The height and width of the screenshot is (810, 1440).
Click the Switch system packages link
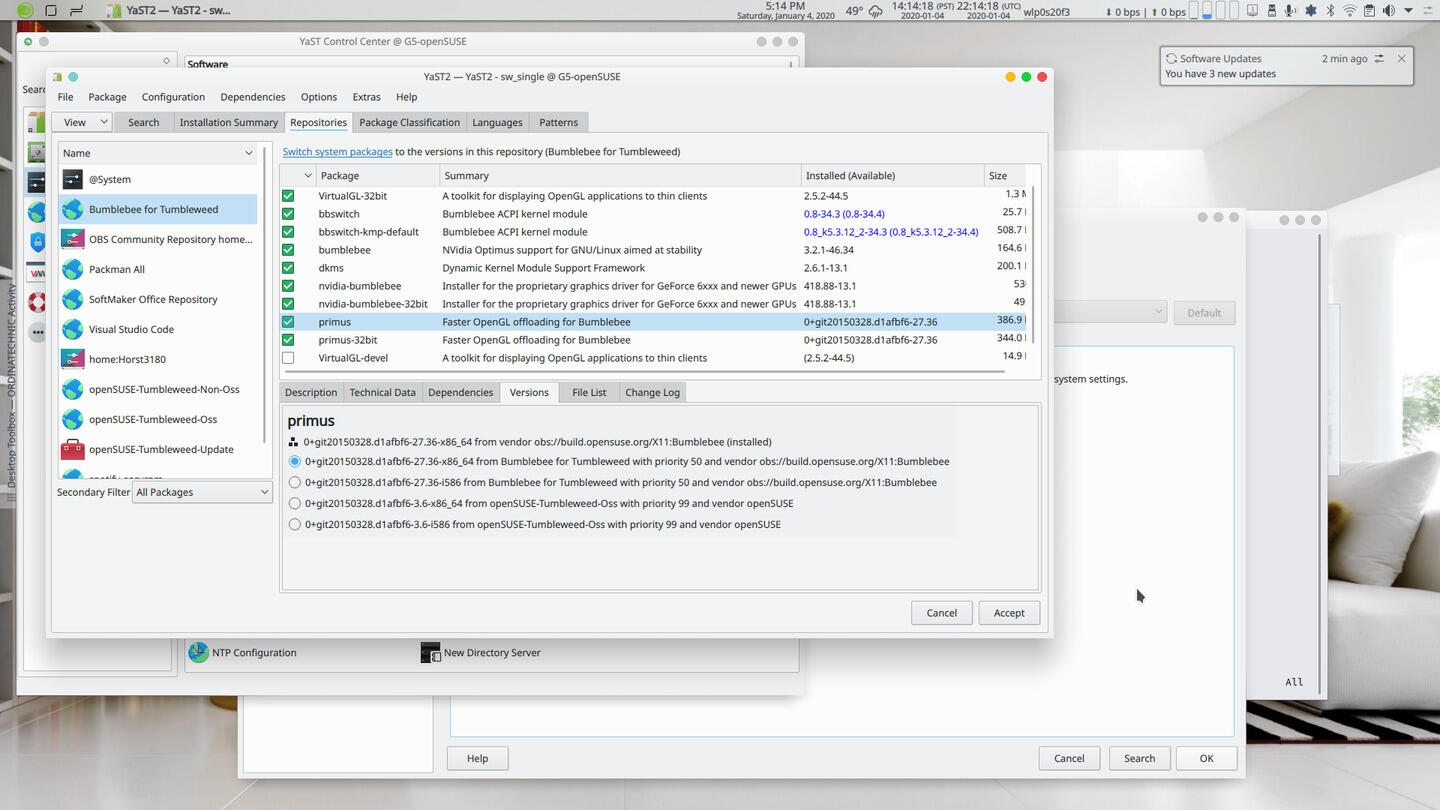(x=337, y=152)
